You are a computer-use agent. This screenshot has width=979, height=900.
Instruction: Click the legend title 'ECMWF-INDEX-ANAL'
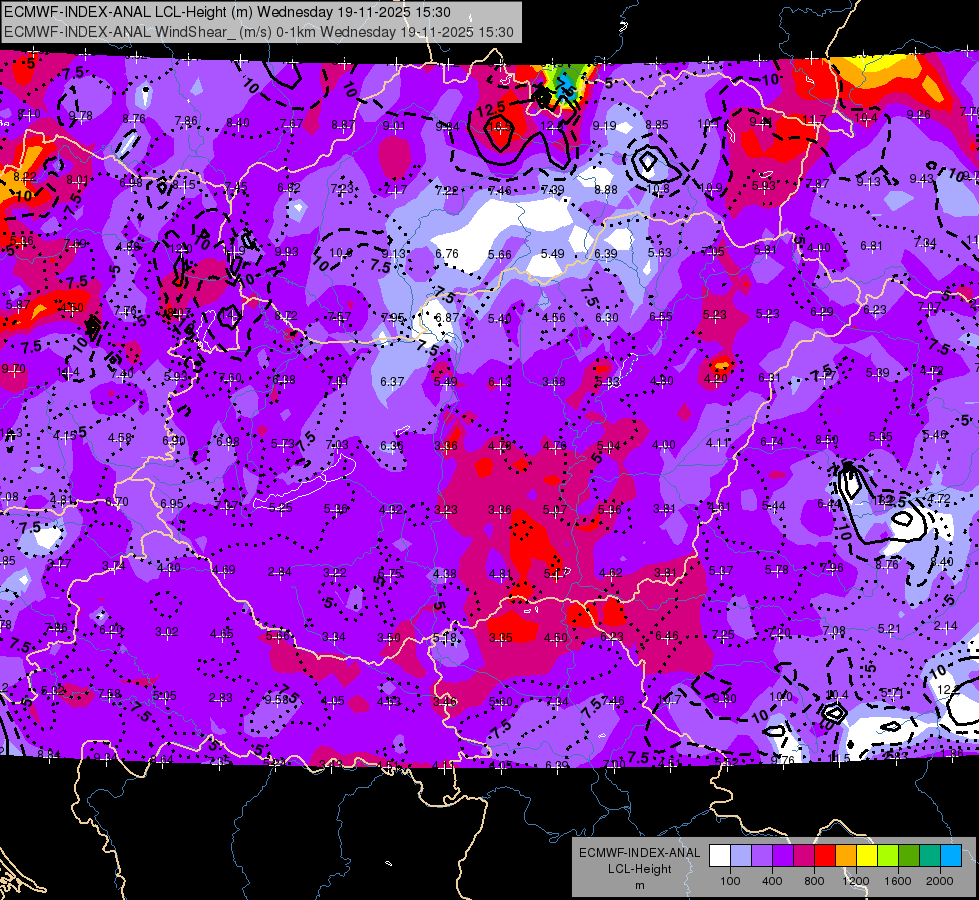pyautogui.click(x=639, y=853)
